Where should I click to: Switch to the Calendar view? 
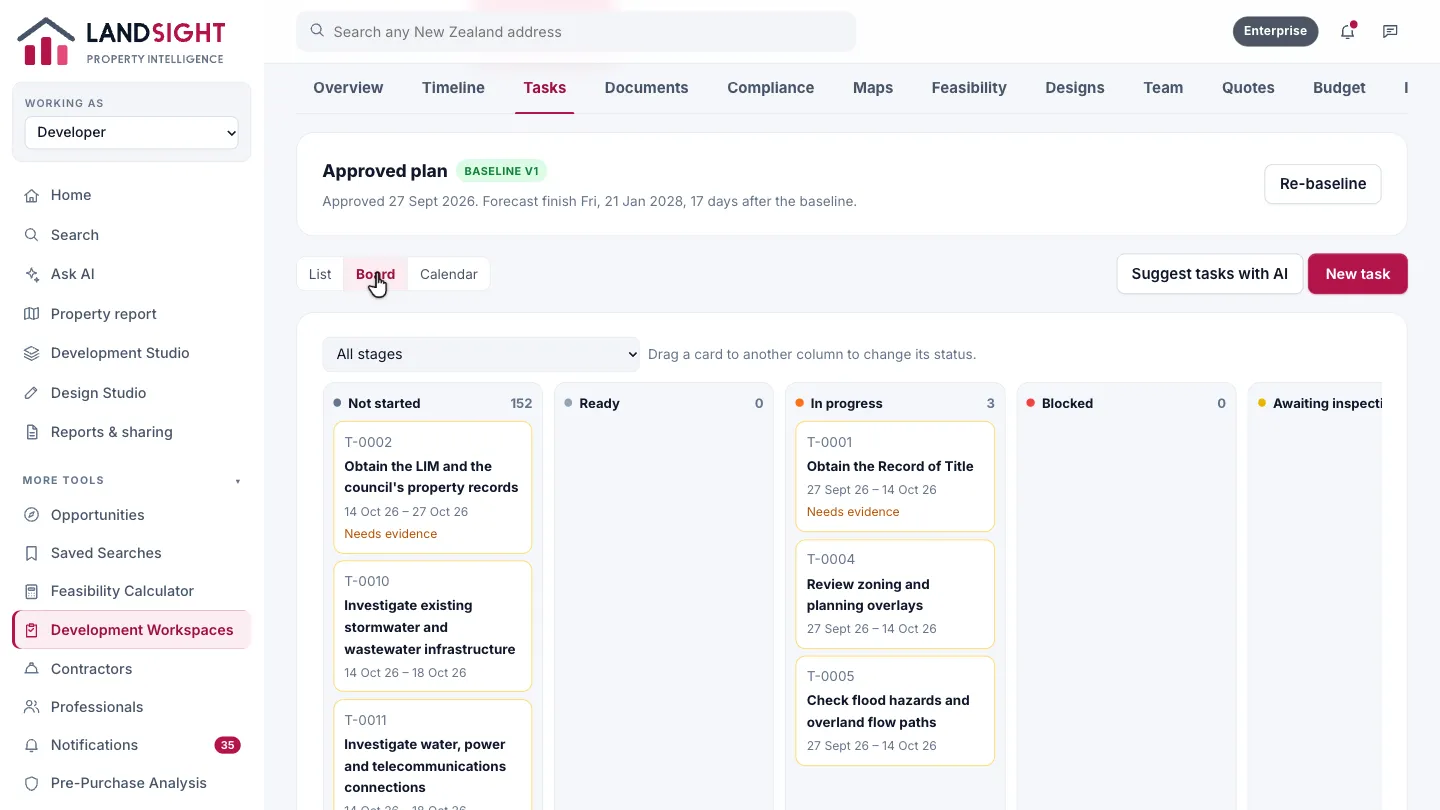tap(449, 274)
